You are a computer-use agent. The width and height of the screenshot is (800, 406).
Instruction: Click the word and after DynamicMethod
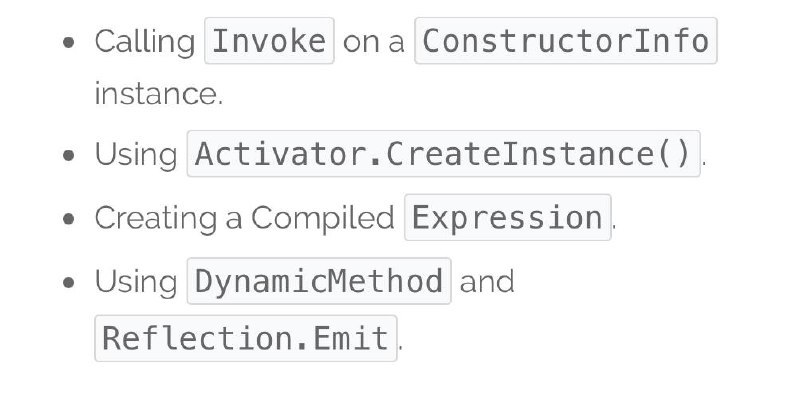pos(487,282)
